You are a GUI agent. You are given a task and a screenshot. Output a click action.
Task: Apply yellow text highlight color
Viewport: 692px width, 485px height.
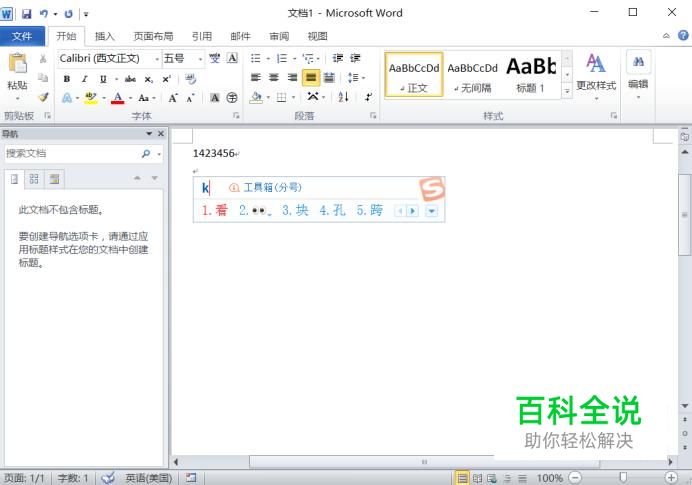[91, 98]
